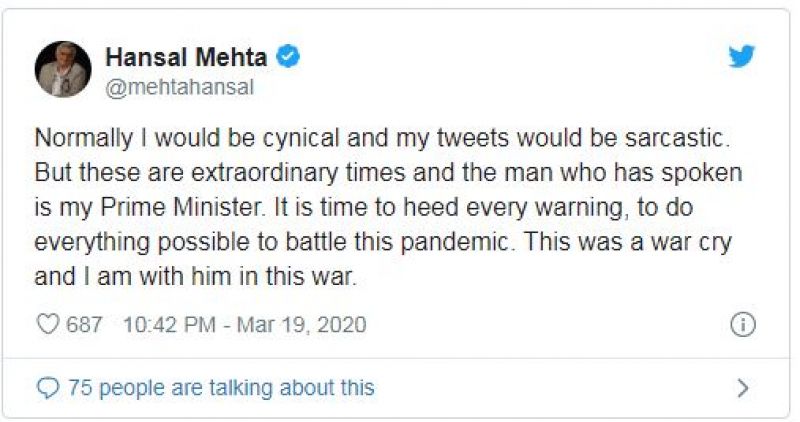800x422 pixels.
Task: Click the Hansal Mehta display name
Action: coord(186,57)
